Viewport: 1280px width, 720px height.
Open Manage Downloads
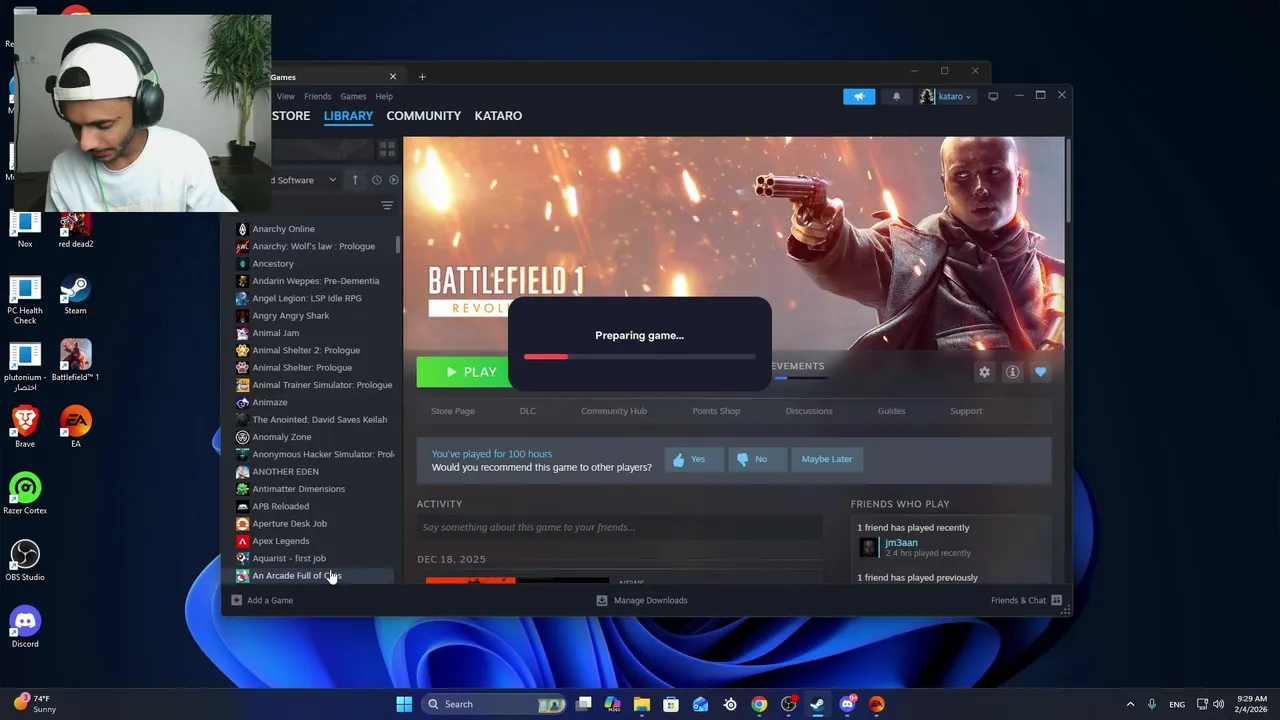641,600
